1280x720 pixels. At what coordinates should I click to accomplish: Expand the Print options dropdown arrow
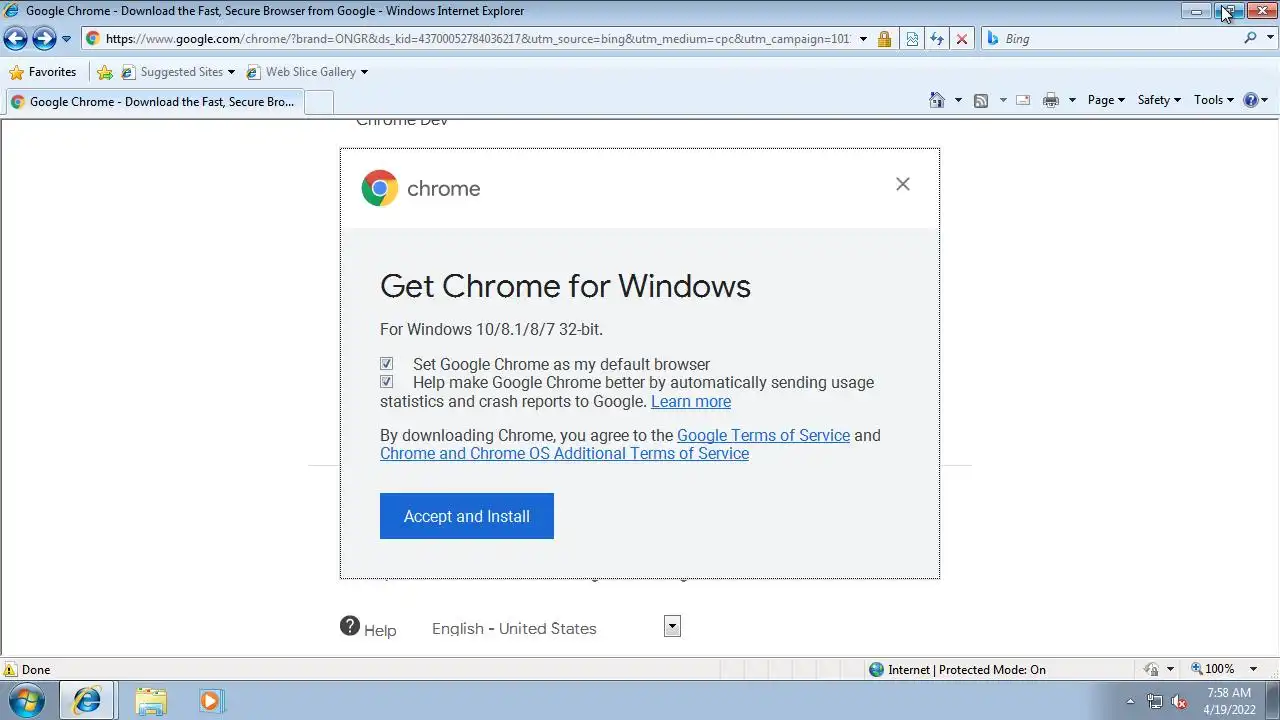click(x=1072, y=100)
